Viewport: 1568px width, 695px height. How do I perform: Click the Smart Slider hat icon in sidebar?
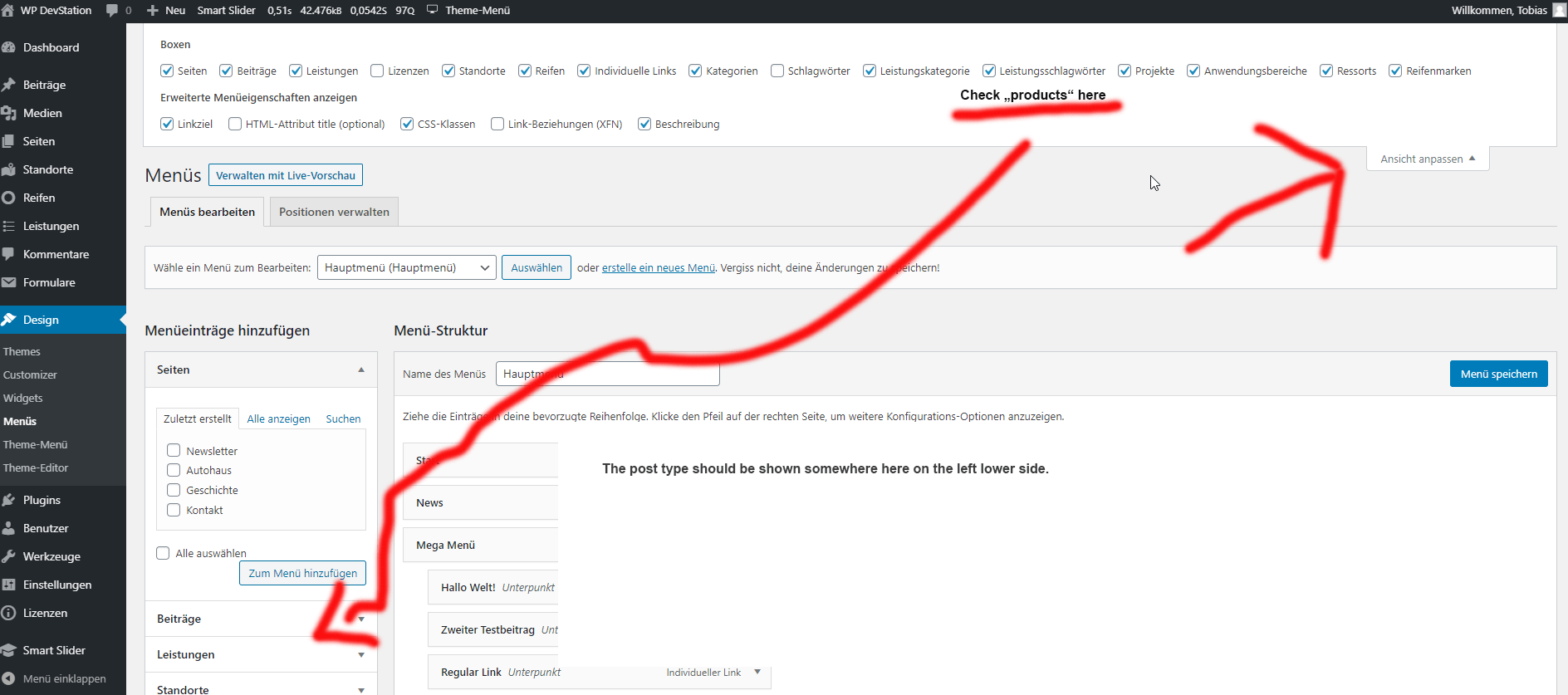point(8,650)
